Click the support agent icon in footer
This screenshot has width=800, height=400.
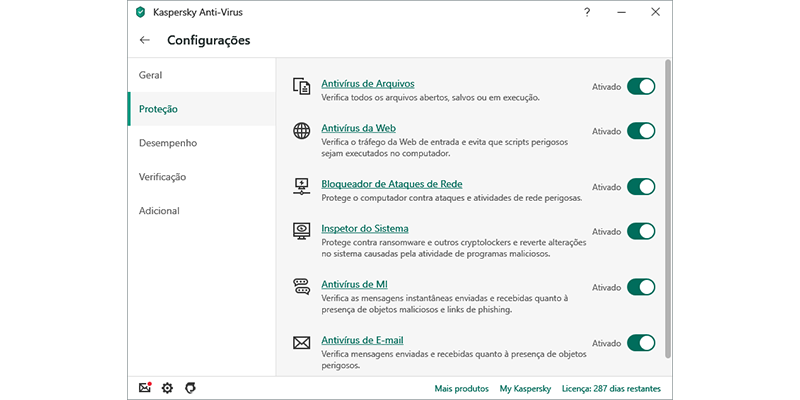[190, 388]
